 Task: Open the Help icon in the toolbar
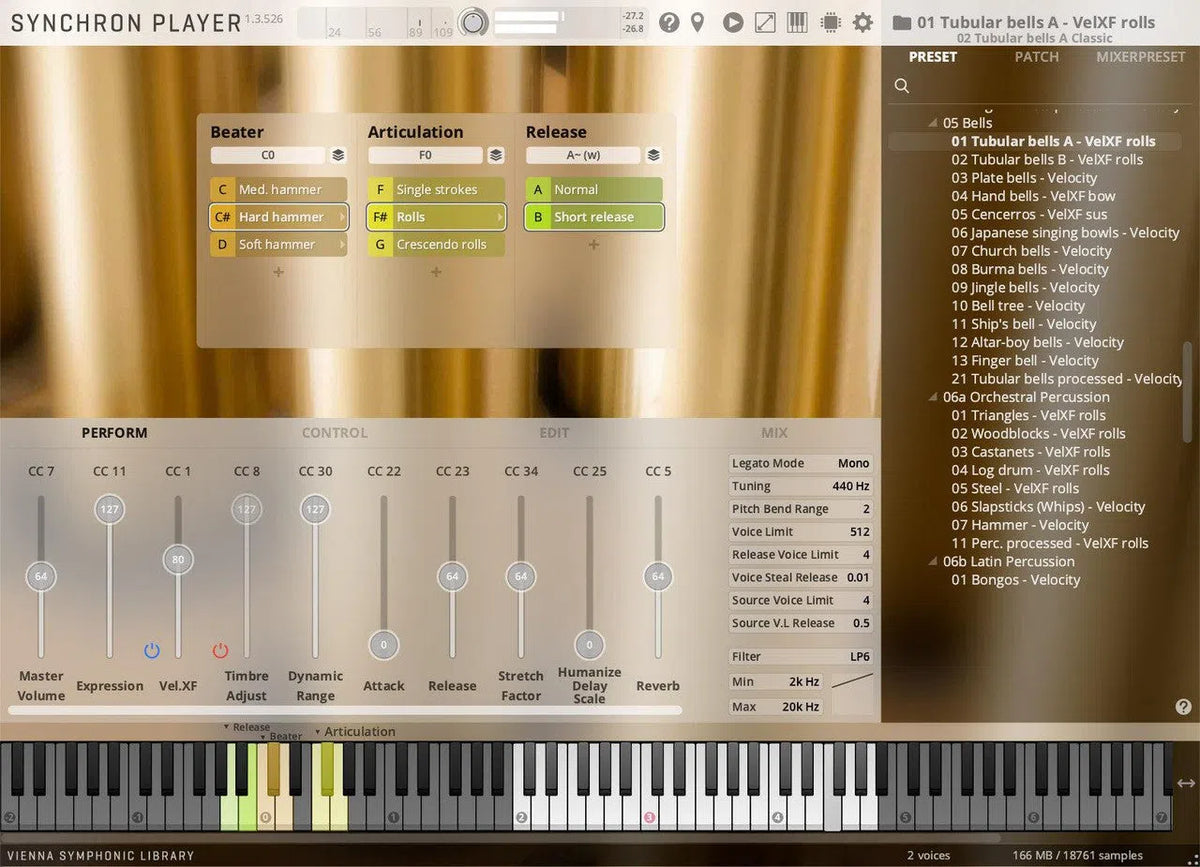[x=669, y=22]
